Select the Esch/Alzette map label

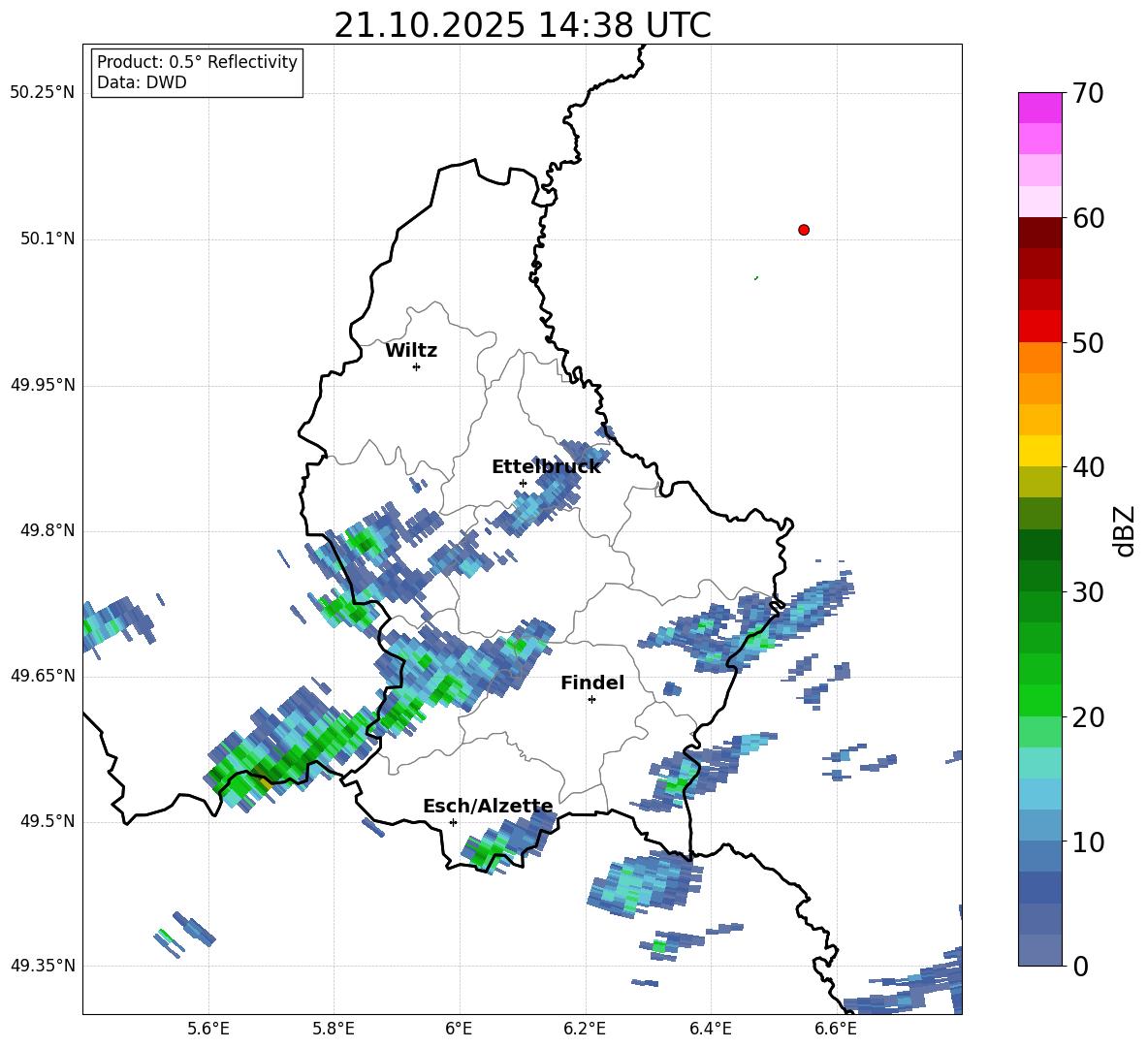tap(489, 807)
